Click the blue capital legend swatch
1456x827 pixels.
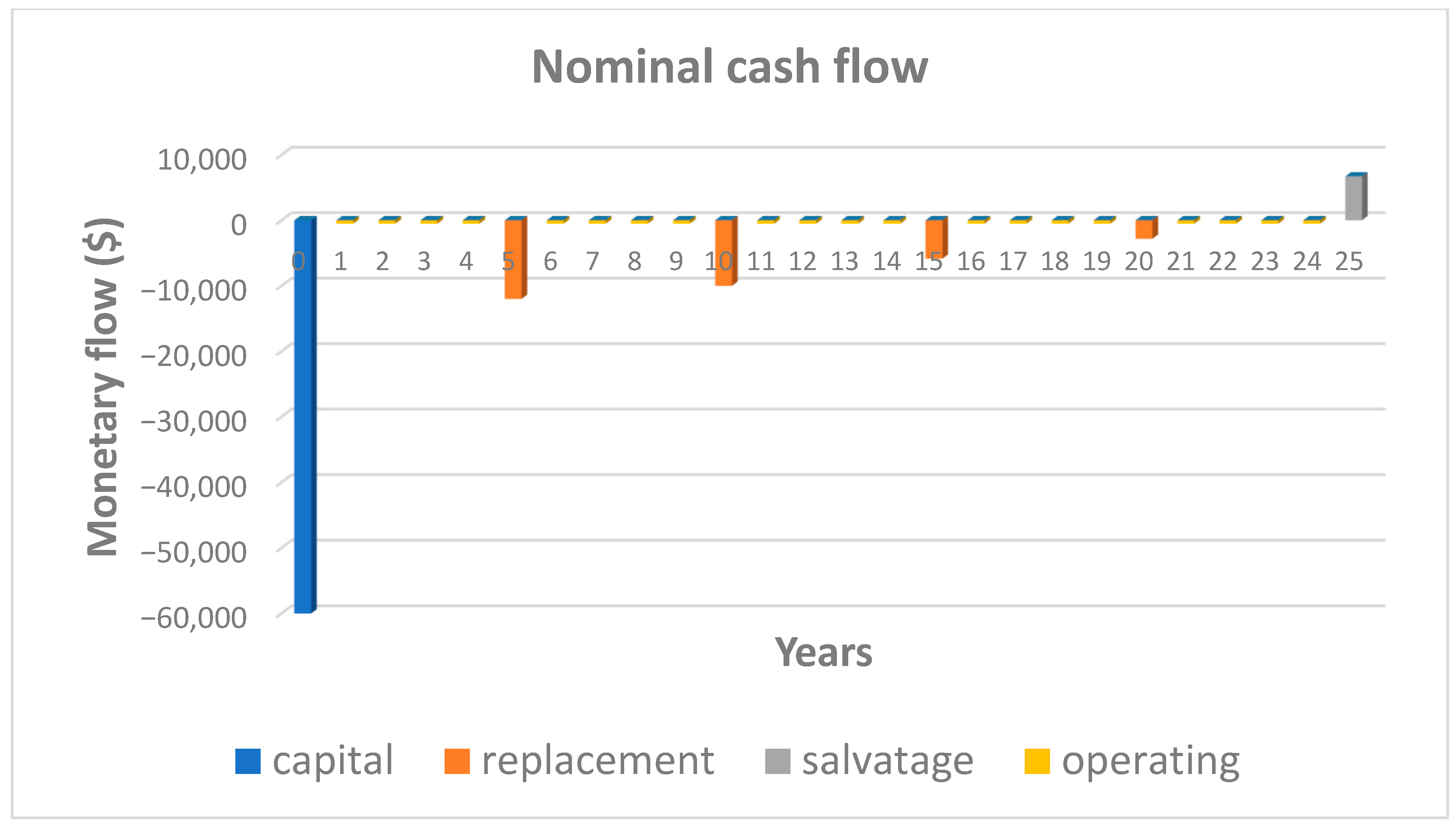point(247,762)
